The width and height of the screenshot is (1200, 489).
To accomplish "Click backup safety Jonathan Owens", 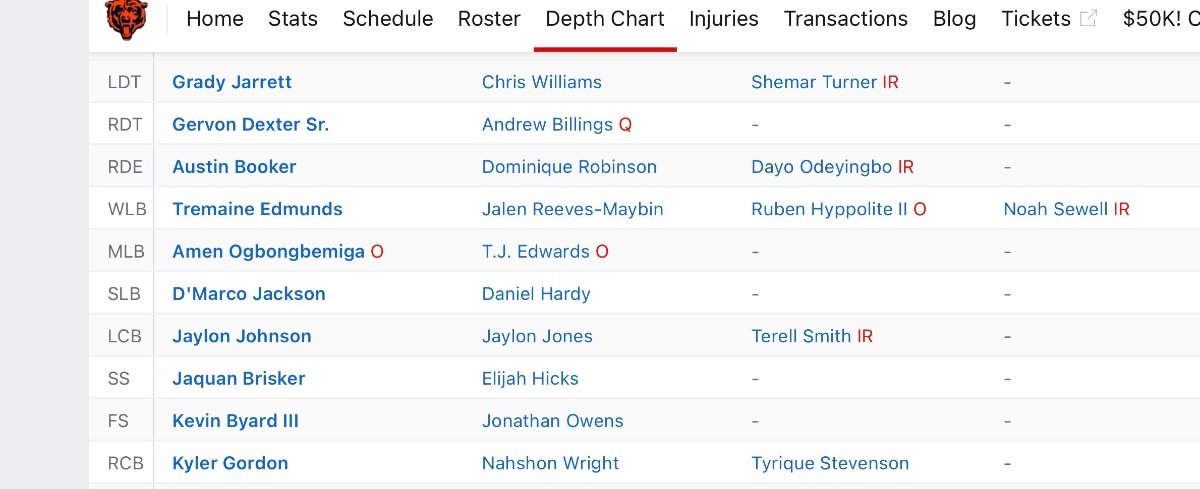I will (x=552, y=421).
